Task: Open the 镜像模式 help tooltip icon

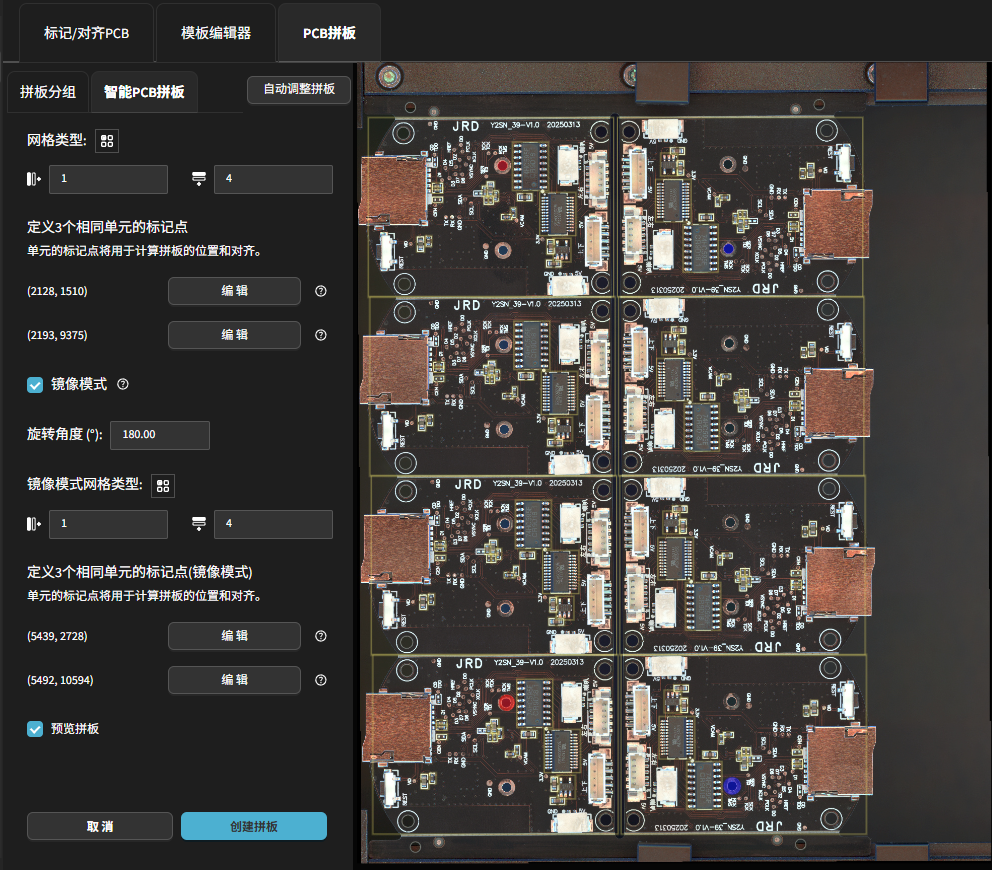Action: point(123,384)
